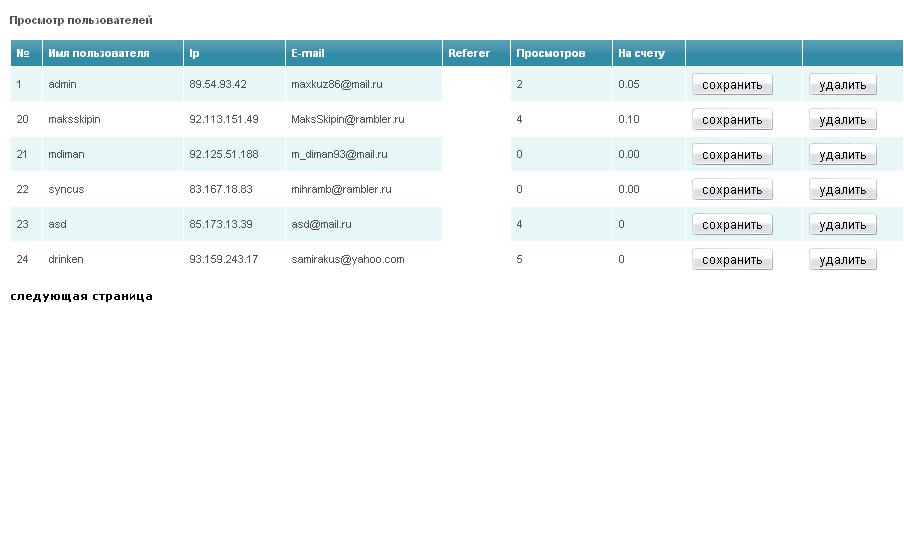This screenshot has height=534, width=904.
Task: Click email m_diman93@mail.ru
Action: [339, 154]
